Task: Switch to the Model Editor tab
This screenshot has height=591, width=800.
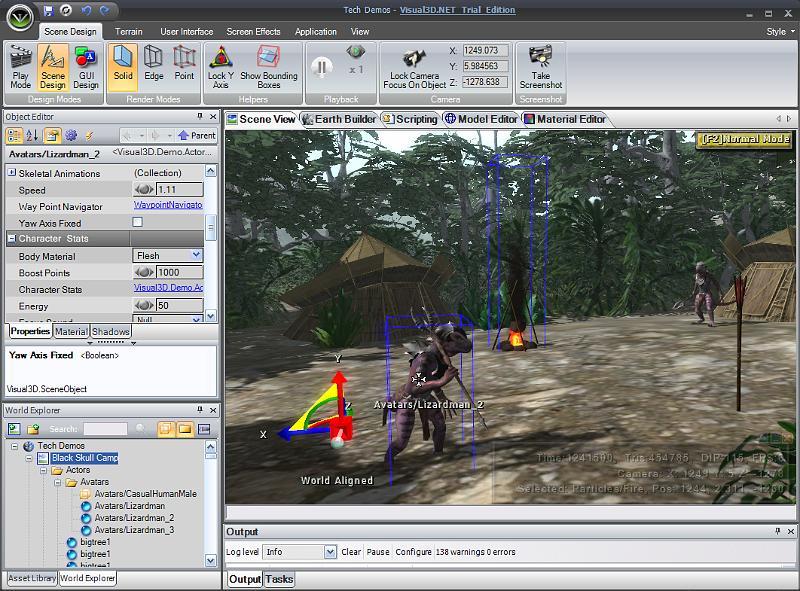Action: tap(482, 119)
